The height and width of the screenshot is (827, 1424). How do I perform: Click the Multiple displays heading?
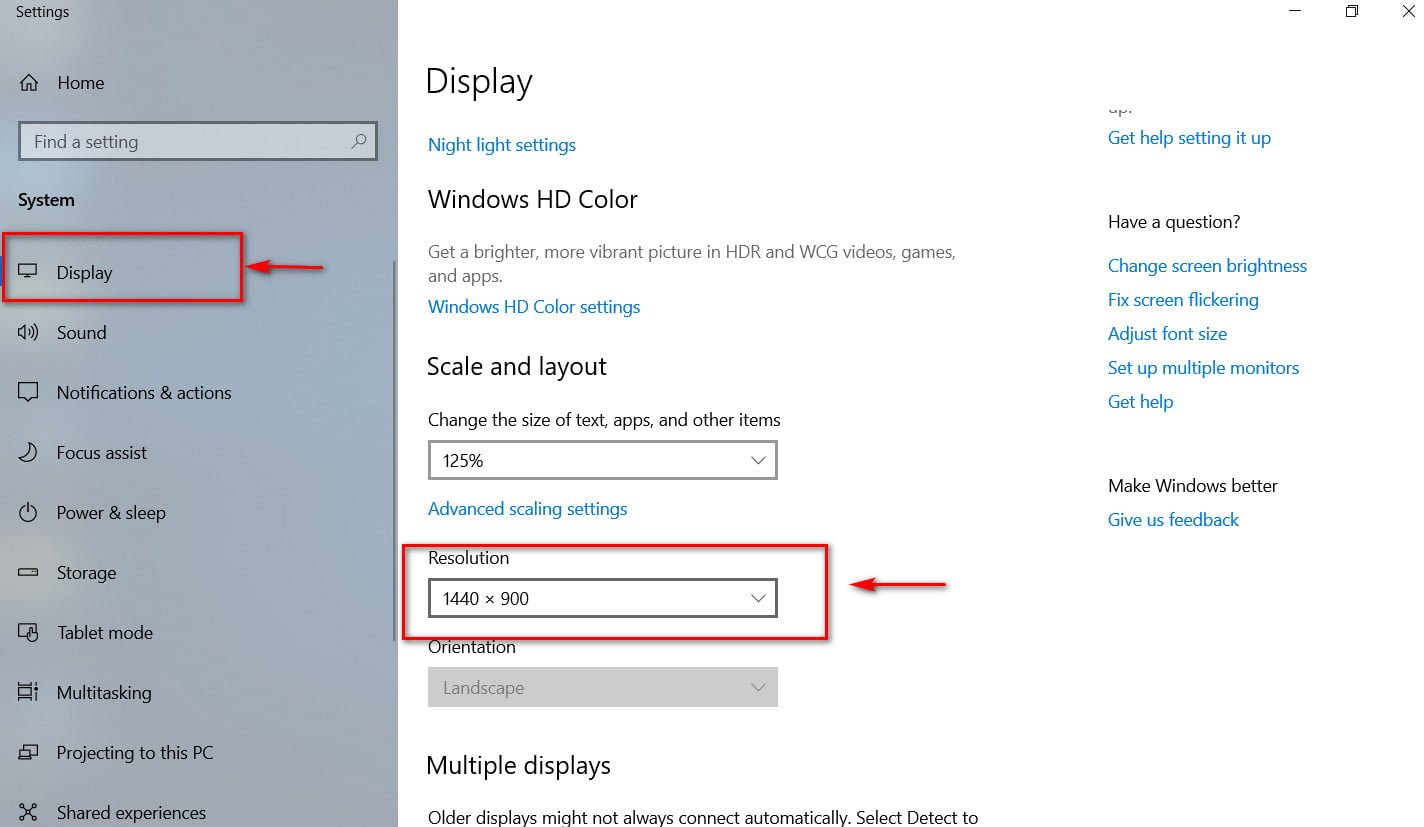tap(518, 766)
